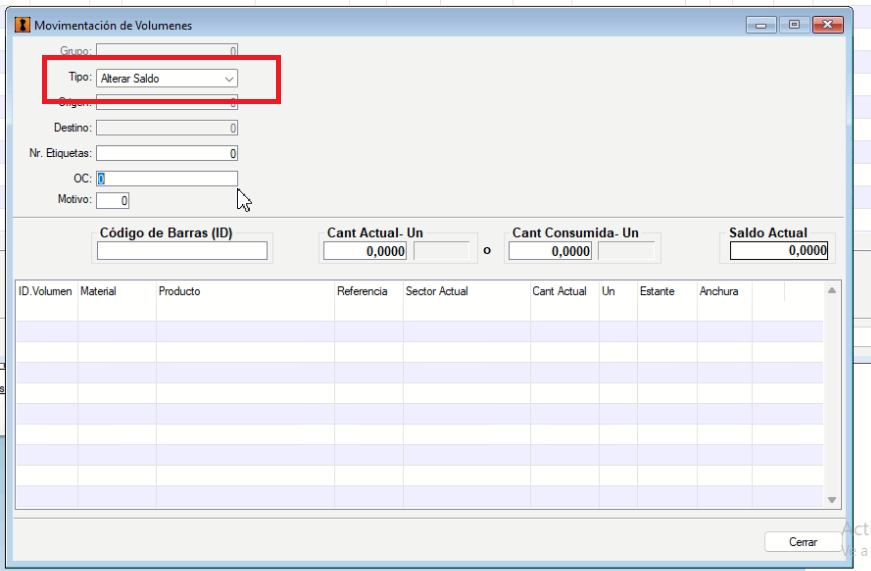Focus the OC text field

(167, 178)
